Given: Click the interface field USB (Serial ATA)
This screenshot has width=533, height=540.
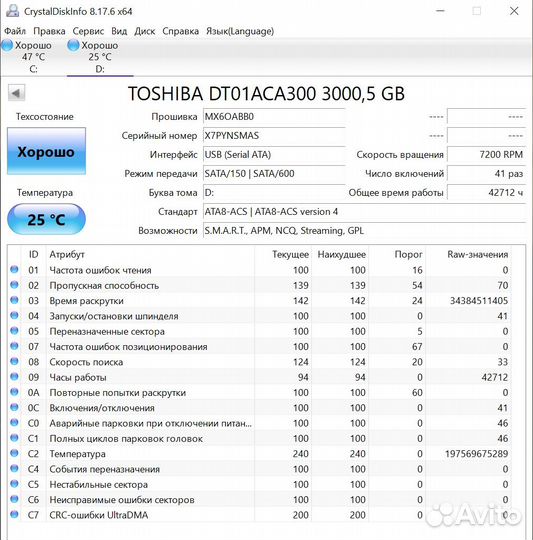Looking at the screenshot, I should tap(274, 155).
